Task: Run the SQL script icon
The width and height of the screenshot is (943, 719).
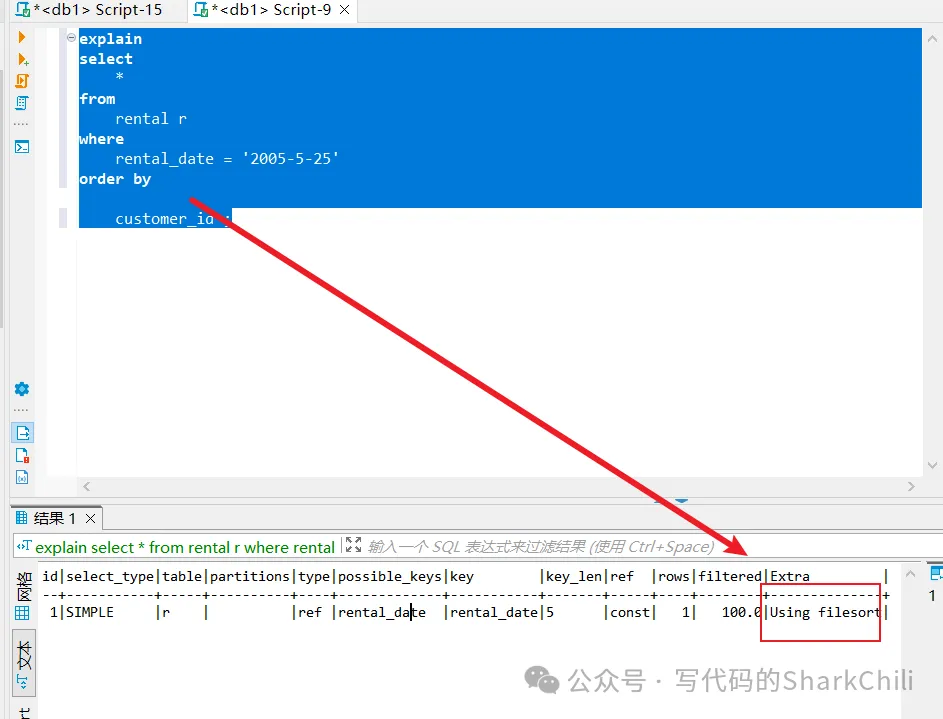Action: point(22,81)
